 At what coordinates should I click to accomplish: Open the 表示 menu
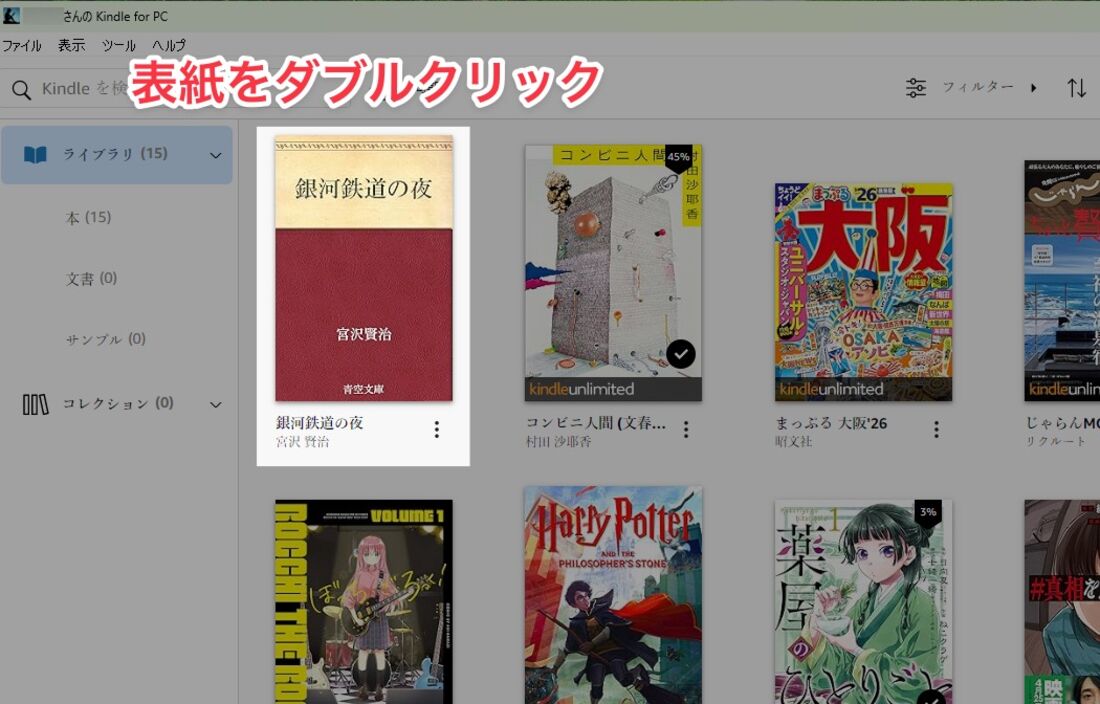[72, 46]
